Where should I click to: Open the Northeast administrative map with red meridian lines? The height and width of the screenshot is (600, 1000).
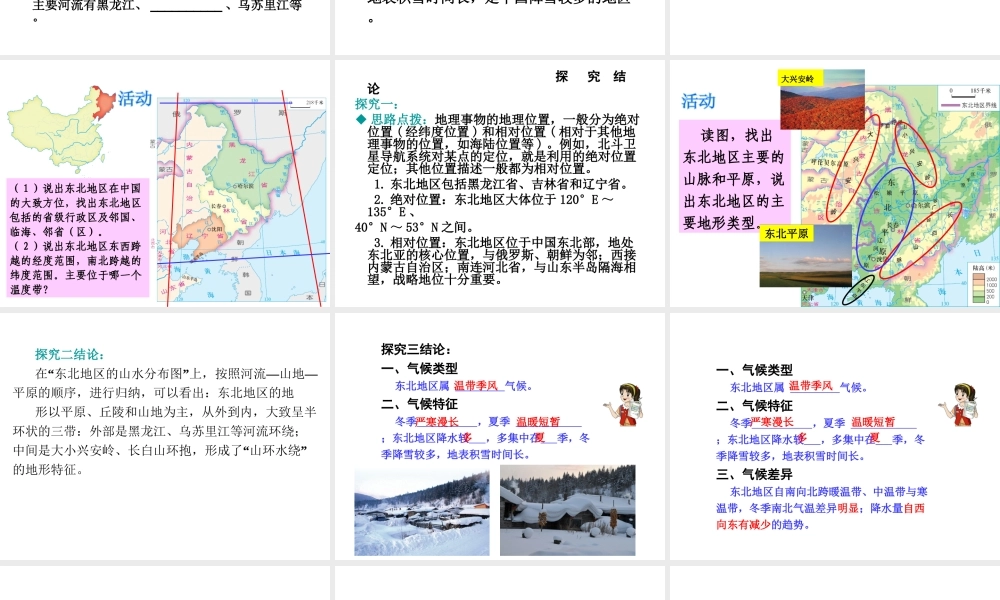242,199
